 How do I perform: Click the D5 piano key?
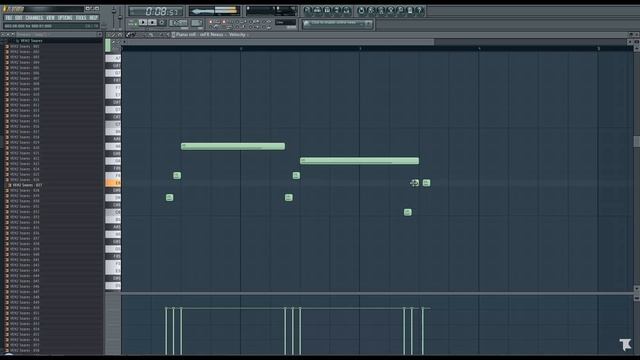pos(113,286)
